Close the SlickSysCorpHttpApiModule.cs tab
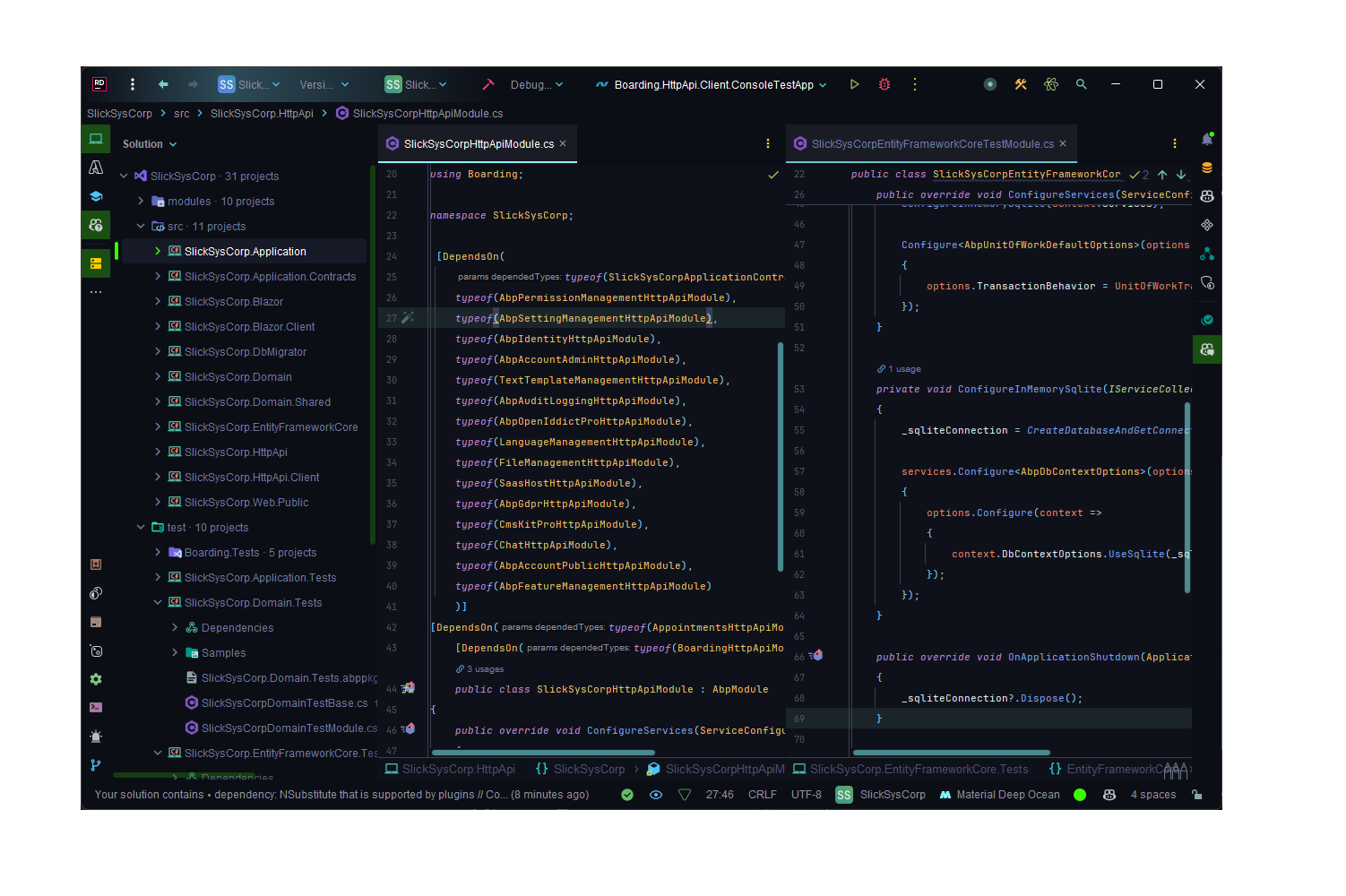1346x896 pixels. pyautogui.click(x=563, y=143)
